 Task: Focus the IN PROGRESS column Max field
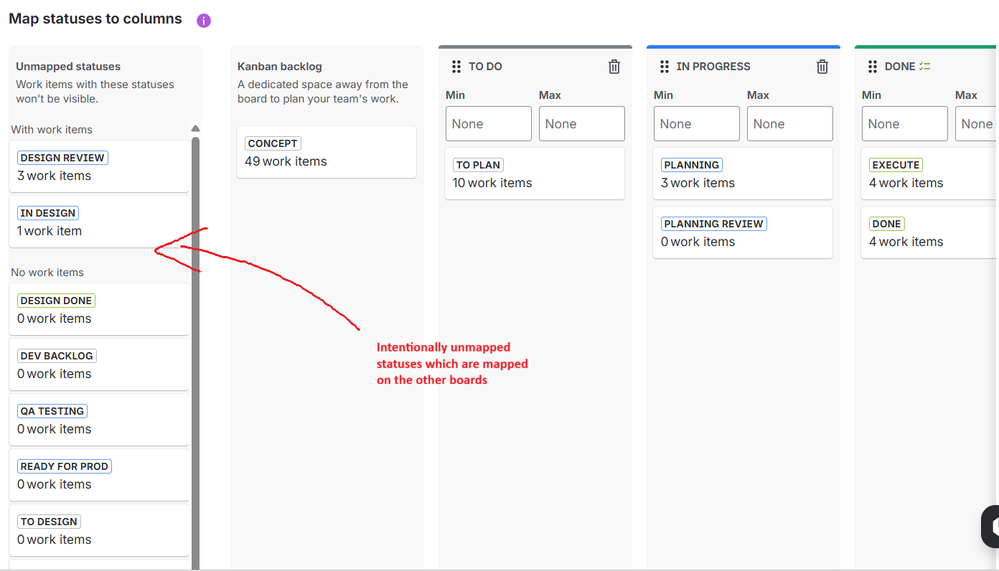[790, 124]
